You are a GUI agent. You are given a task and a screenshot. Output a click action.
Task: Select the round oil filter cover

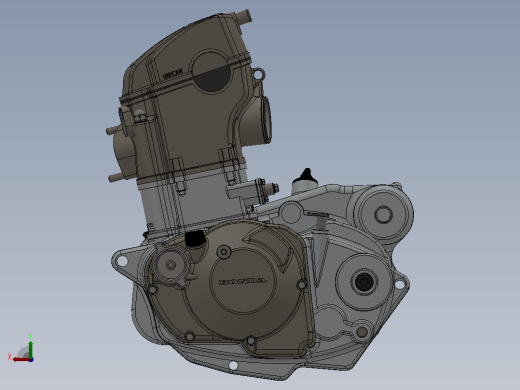tap(170, 266)
